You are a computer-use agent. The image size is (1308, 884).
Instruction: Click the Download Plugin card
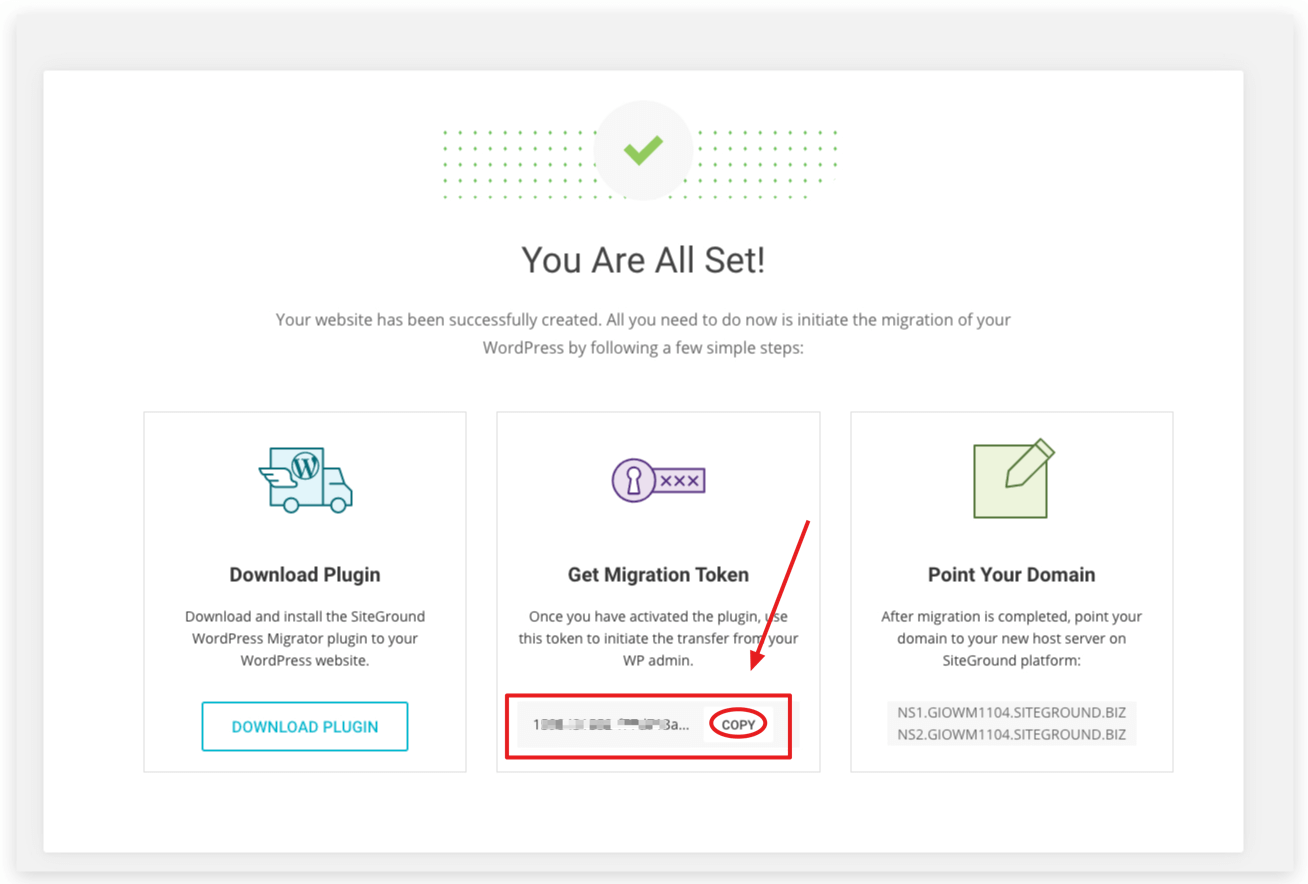(304, 590)
